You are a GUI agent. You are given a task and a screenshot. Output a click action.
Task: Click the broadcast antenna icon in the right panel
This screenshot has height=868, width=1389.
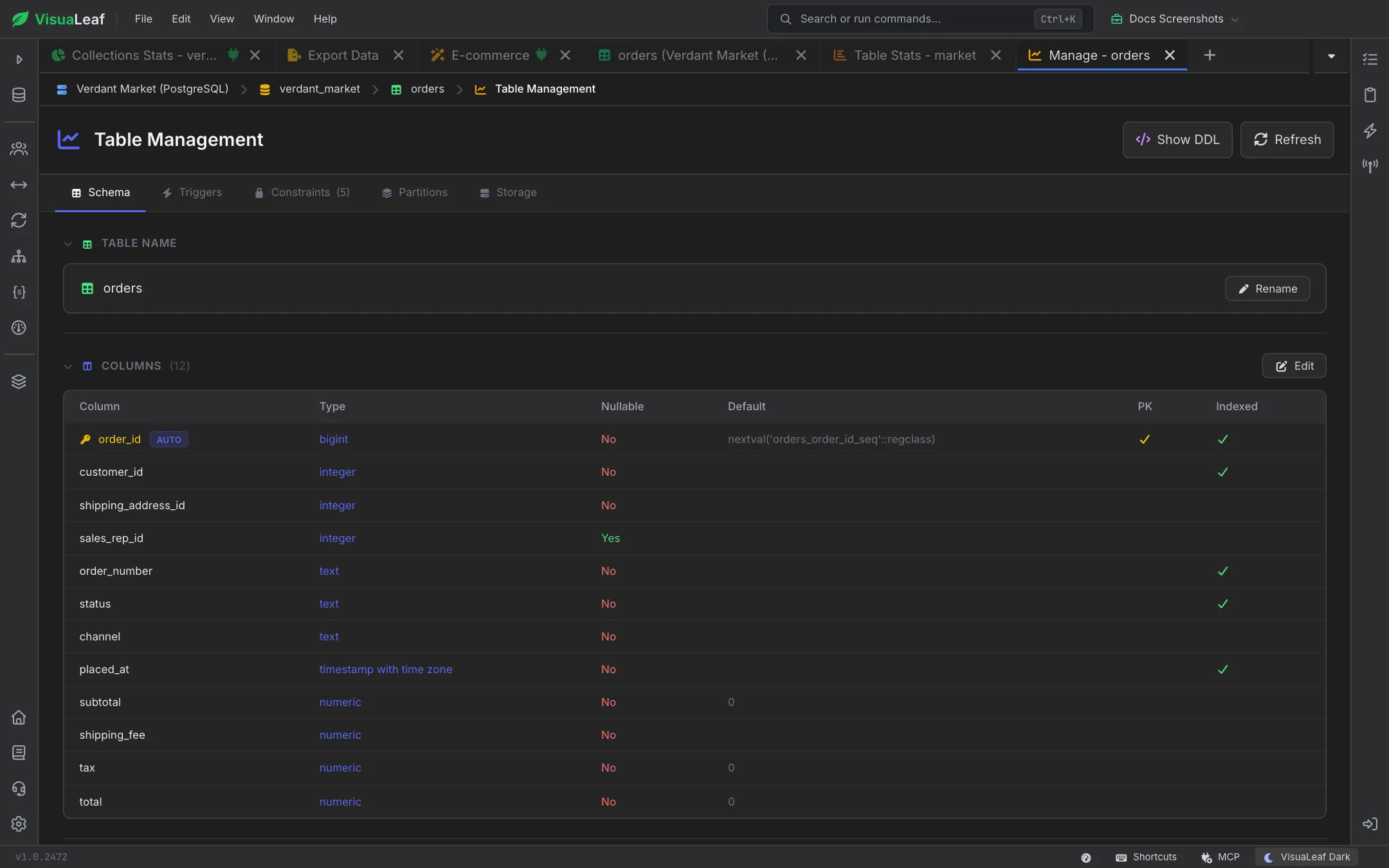click(x=1370, y=166)
